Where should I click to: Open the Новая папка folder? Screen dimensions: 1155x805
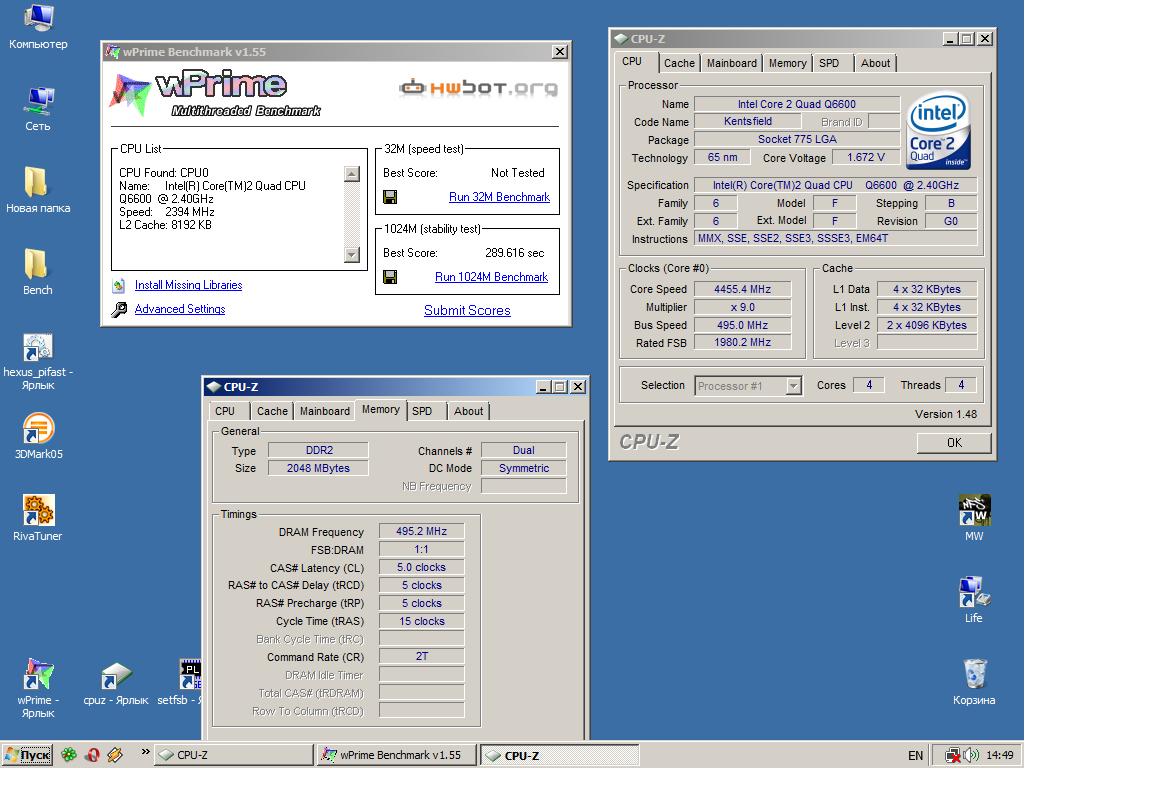(38, 191)
